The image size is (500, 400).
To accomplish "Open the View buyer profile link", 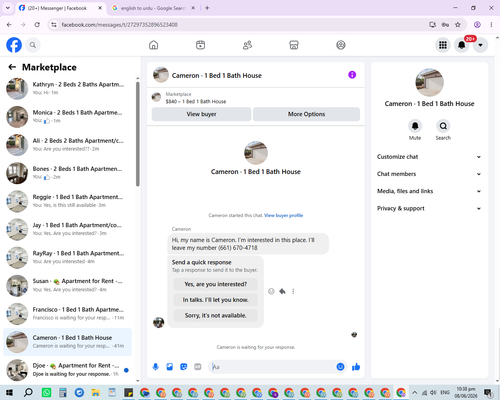I will 283,215.
